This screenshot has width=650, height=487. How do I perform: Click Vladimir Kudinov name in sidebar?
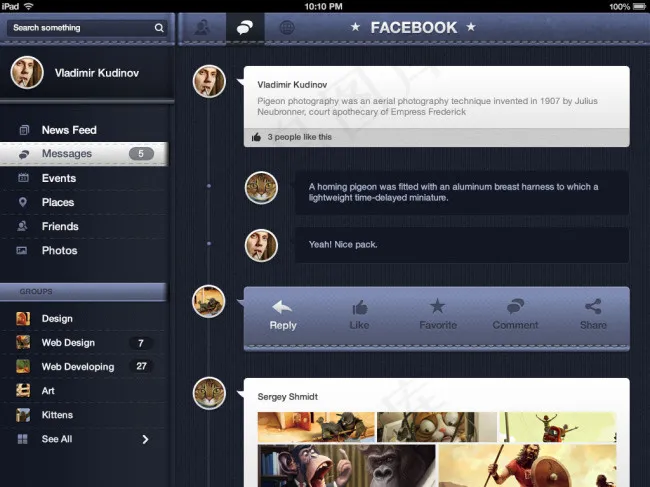(97, 73)
